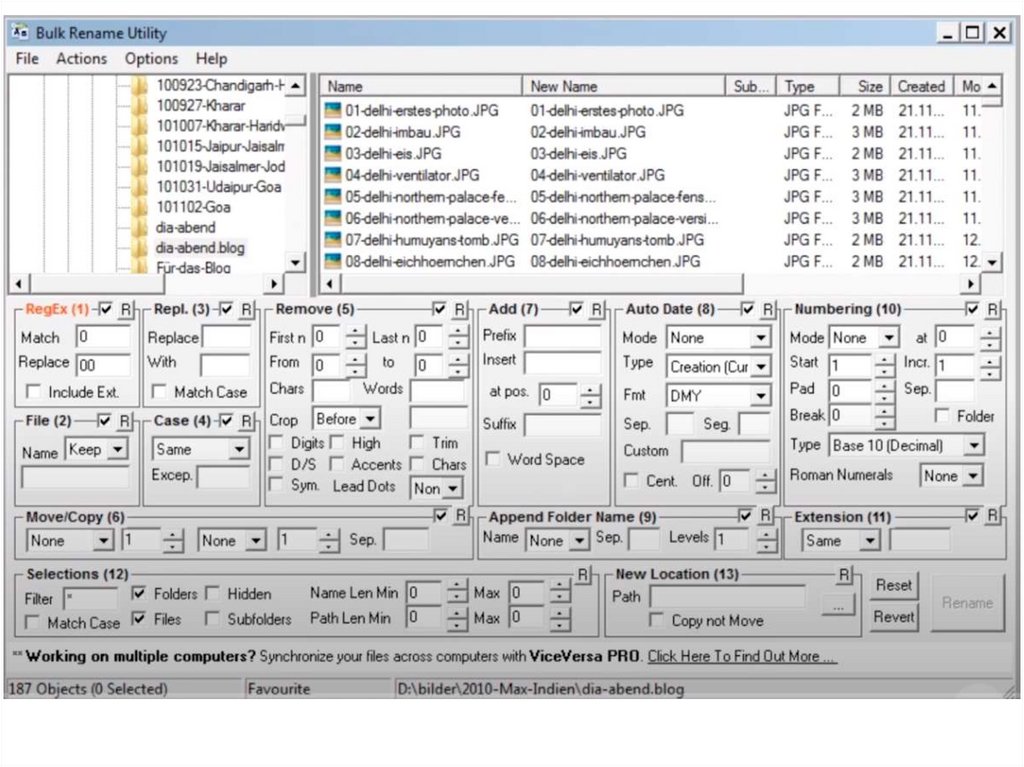Enable the Copy not Move checkbox
This screenshot has height=767, width=1024.
point(657,621)
